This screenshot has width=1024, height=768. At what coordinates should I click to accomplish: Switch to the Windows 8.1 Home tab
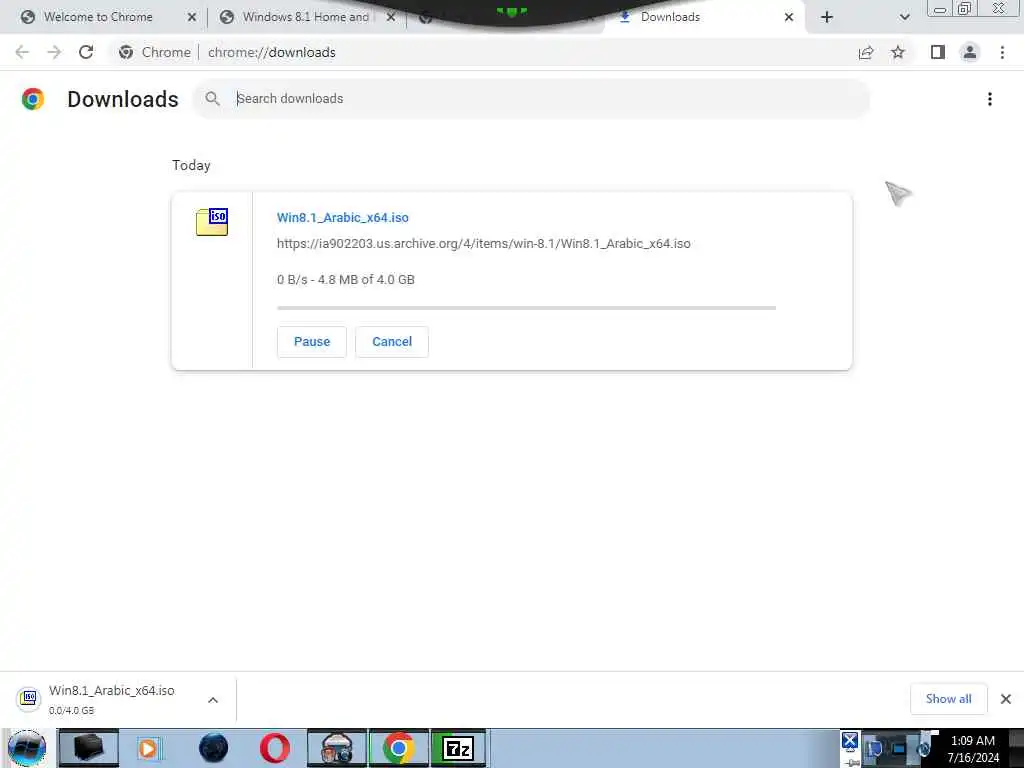tap(306, 17)
